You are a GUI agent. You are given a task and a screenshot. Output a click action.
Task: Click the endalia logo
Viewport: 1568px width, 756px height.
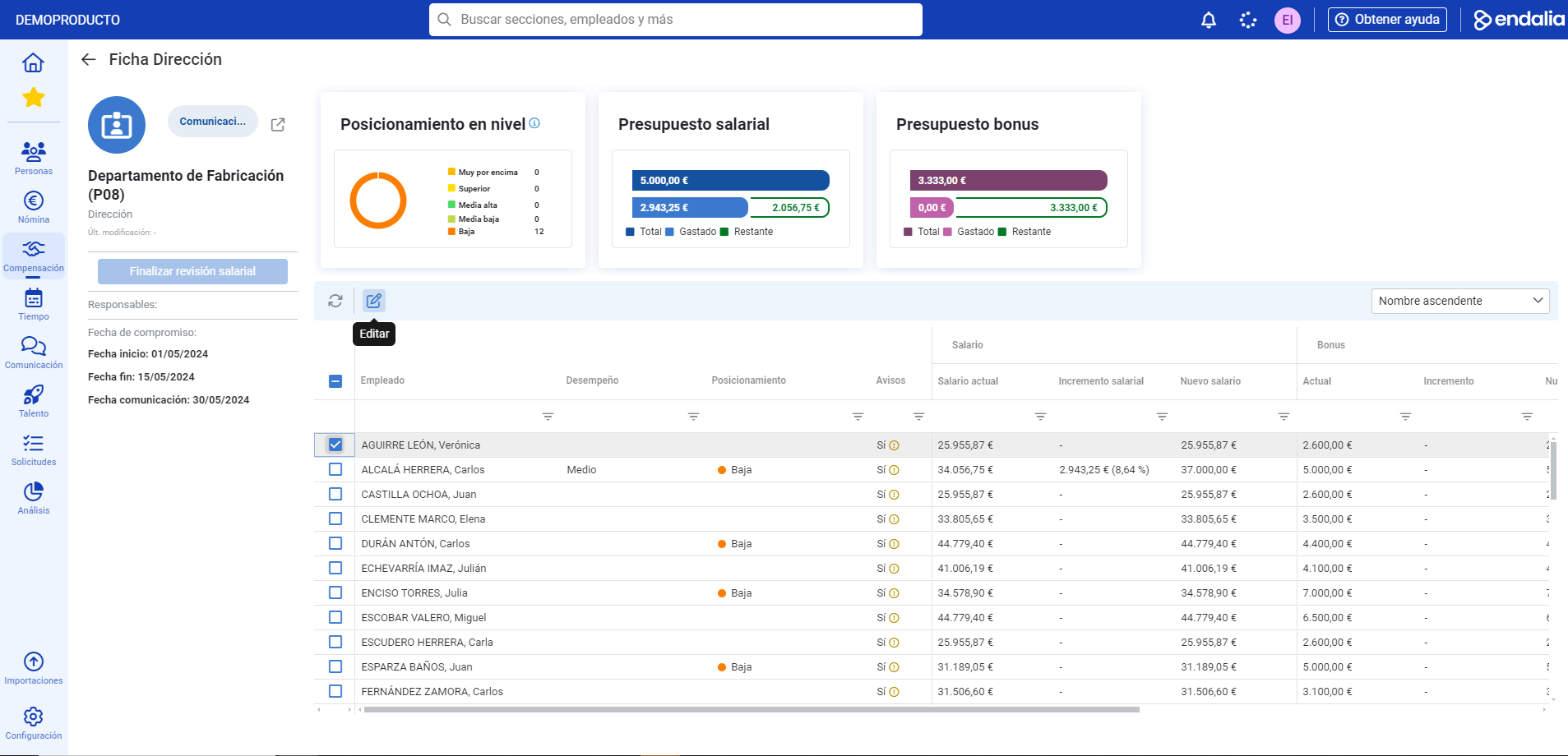[1519, 20]
